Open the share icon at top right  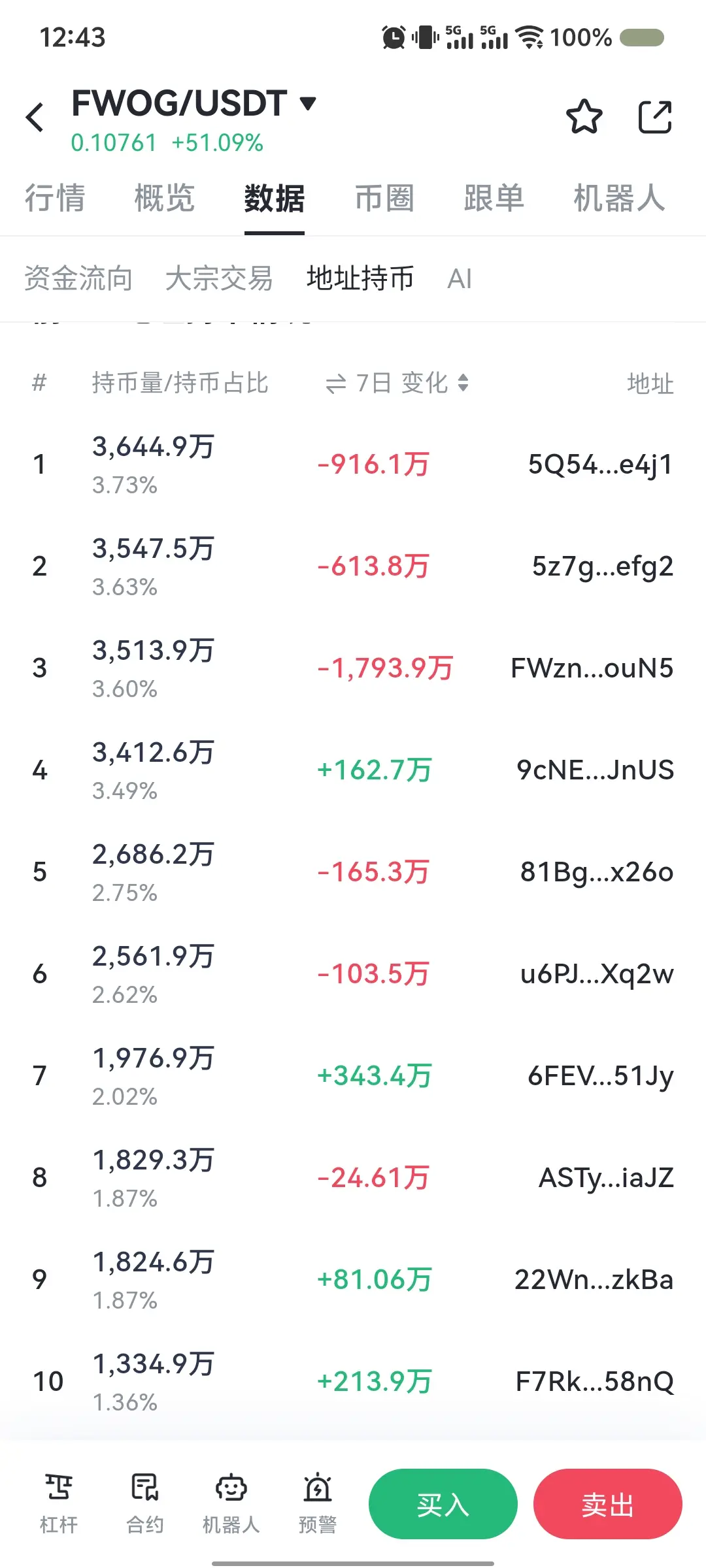pyautogui.click(x=655, y=117)
